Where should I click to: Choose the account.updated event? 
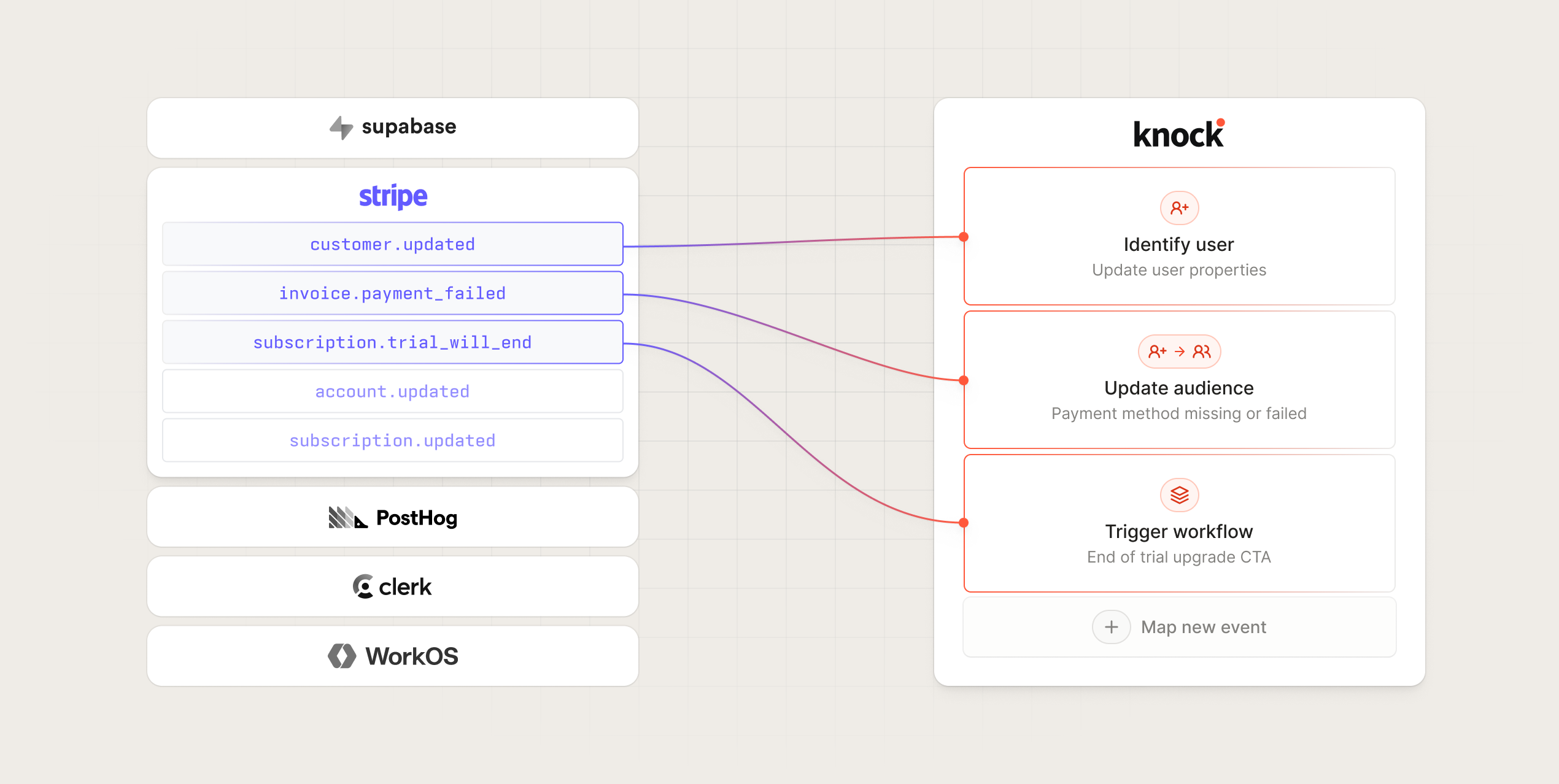pos(393,391)
